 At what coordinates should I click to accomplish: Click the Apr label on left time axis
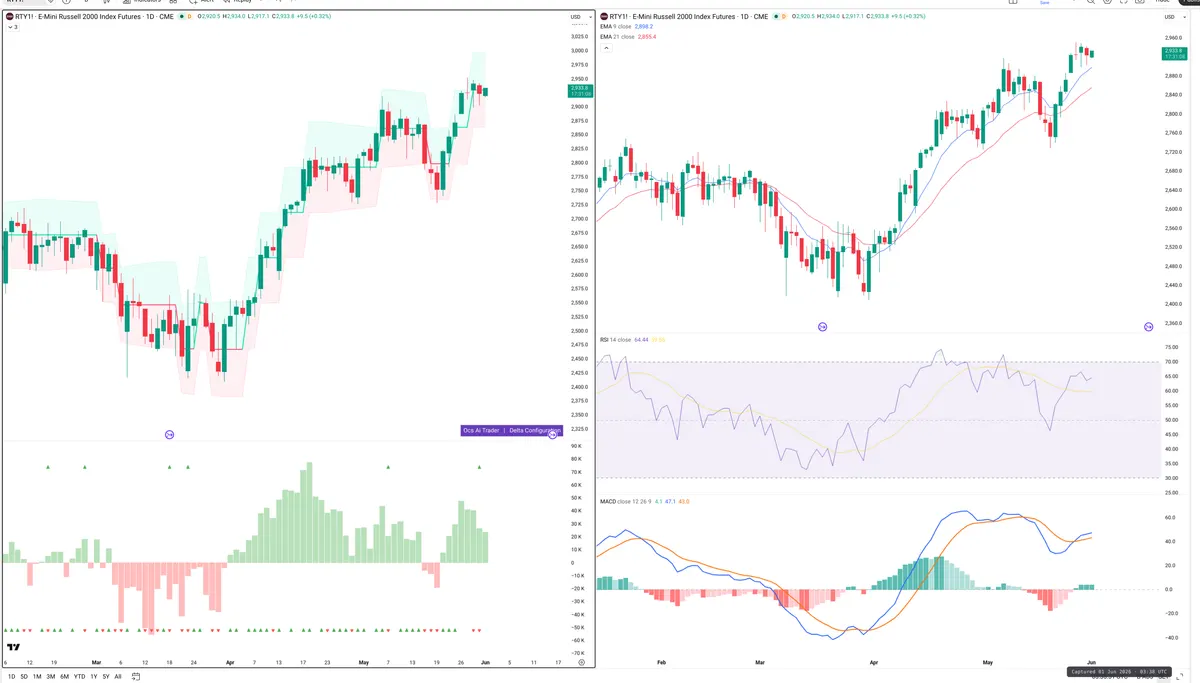230,662
